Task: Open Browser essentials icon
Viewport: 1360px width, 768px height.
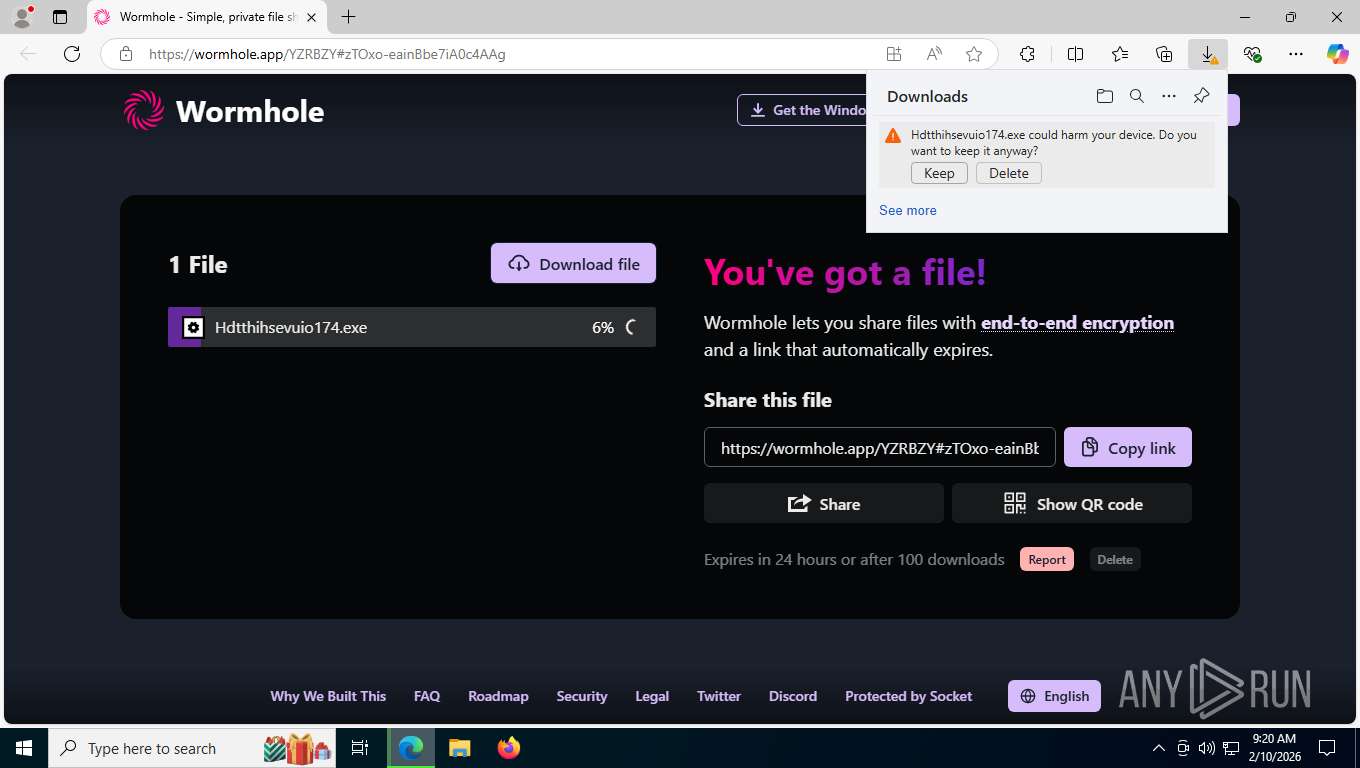Action: [1252, 54]
